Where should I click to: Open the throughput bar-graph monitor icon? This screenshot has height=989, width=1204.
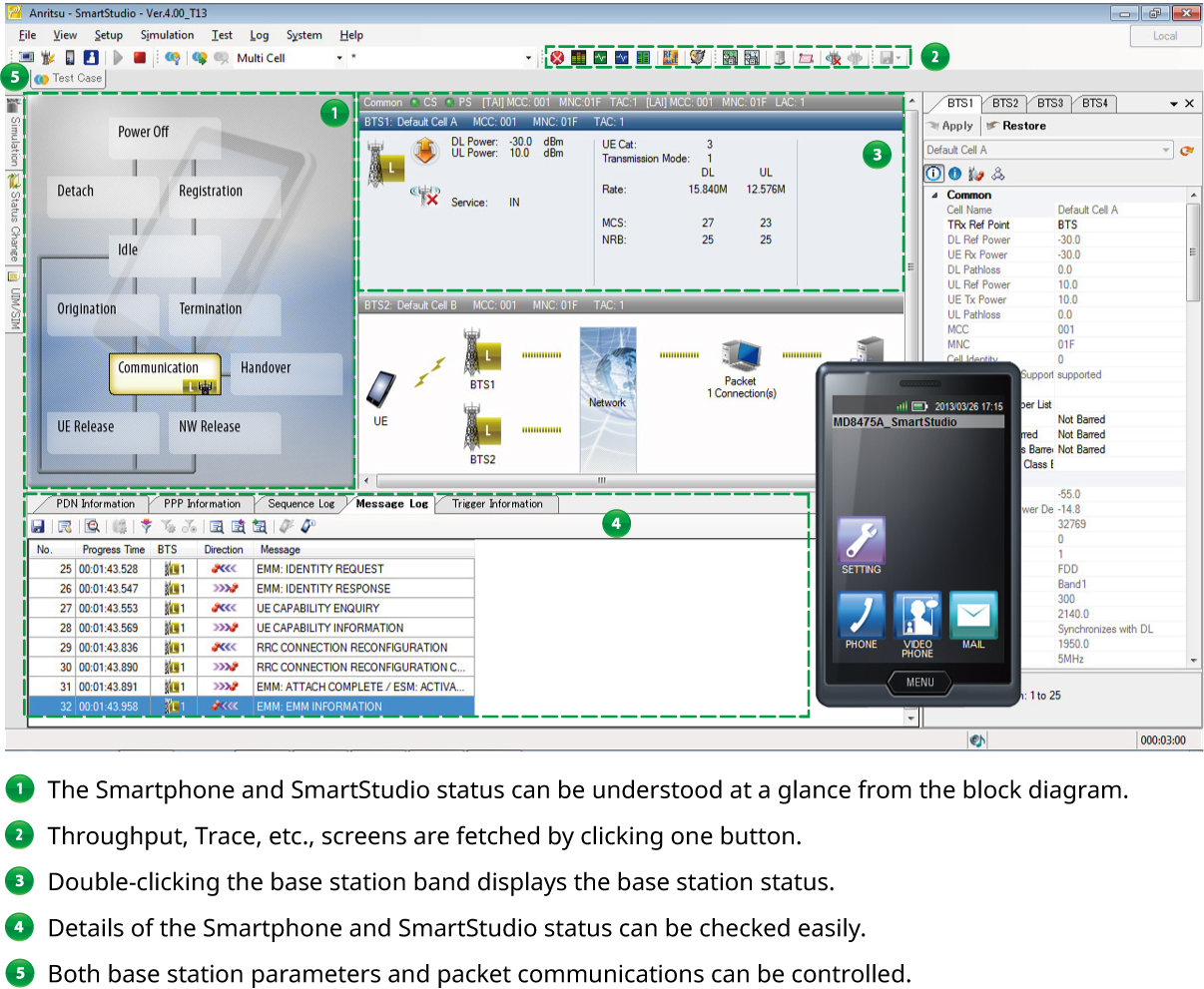point(578,58)
